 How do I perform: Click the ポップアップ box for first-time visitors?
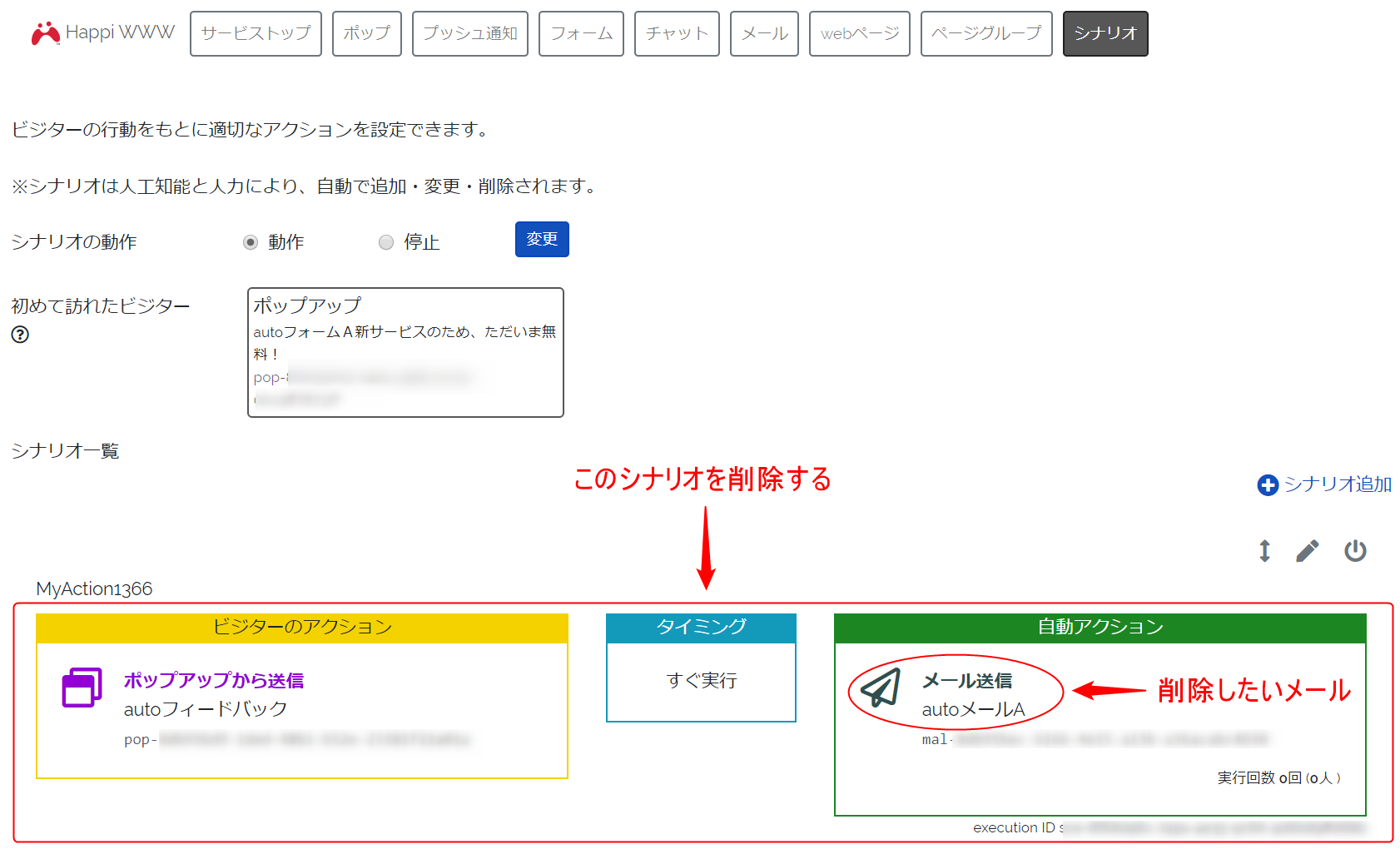[405, 353]
